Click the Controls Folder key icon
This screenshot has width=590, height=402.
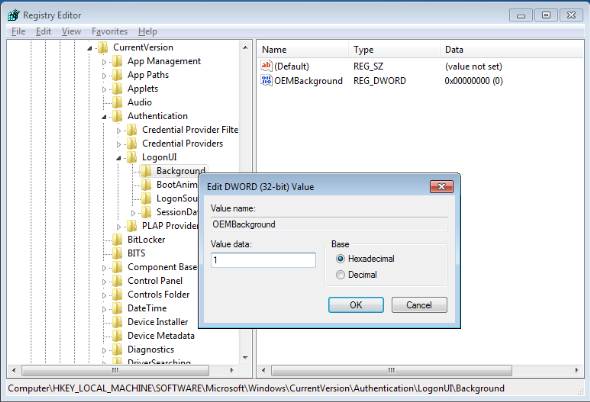[117, 295]
